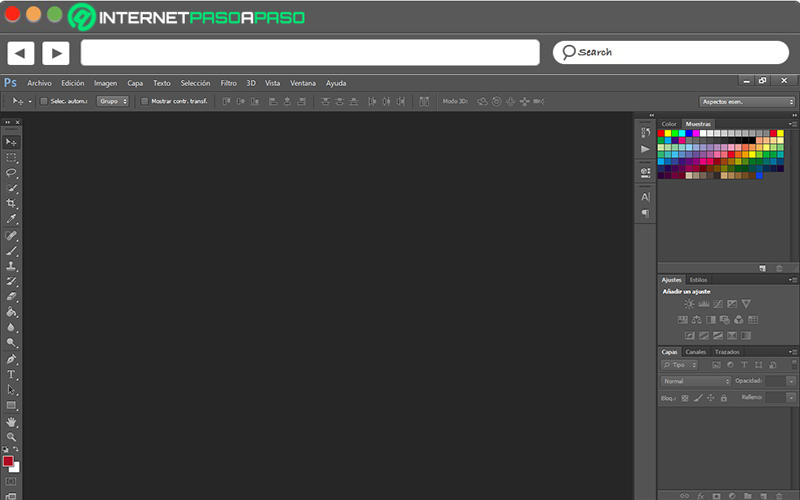
Task: Open the Normal blend mode dropdown
Action: click(x=696, y=381)
